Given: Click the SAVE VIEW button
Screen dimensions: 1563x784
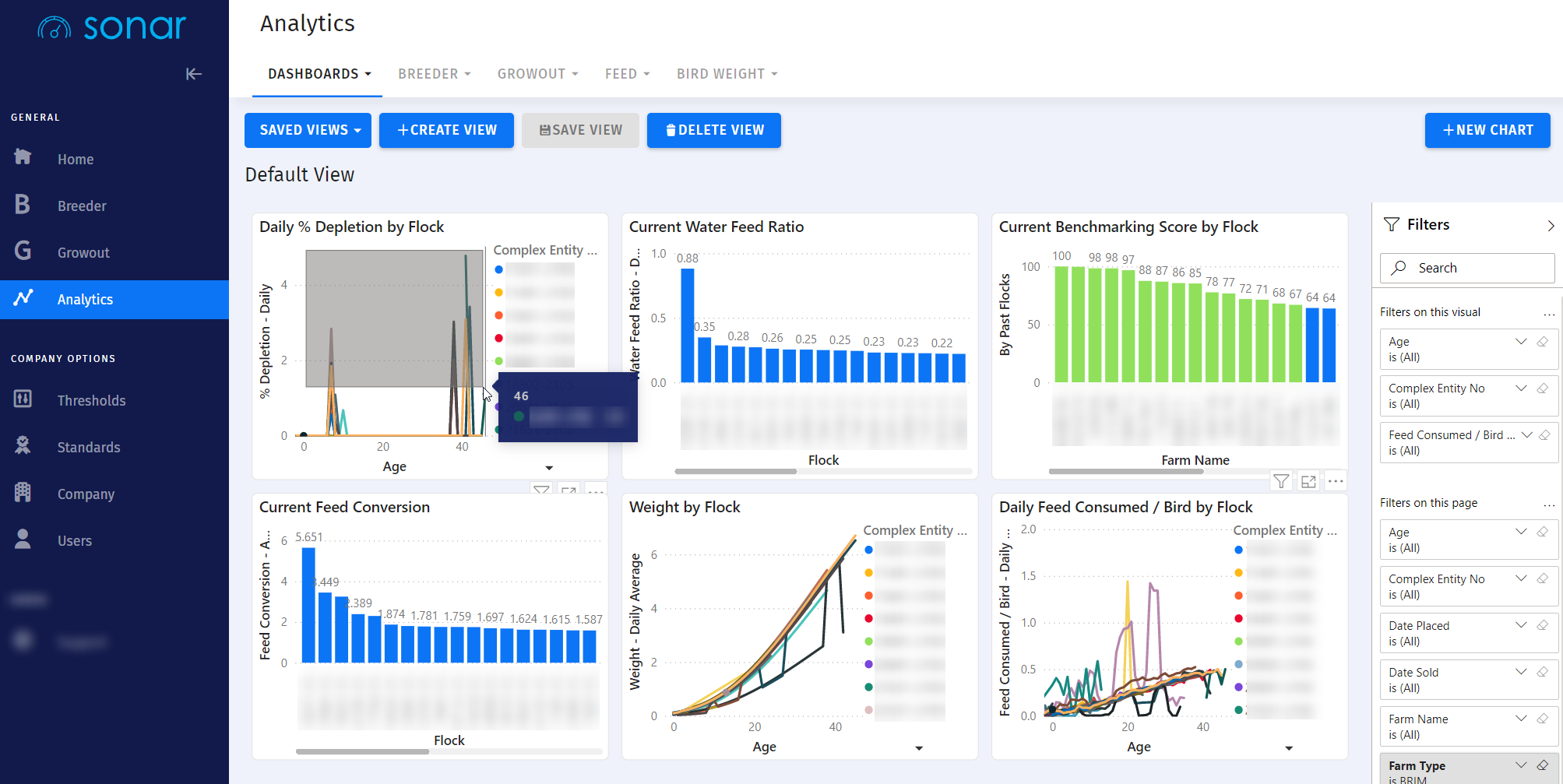Looking at the screenshot, I should click(x=581, y=130).
